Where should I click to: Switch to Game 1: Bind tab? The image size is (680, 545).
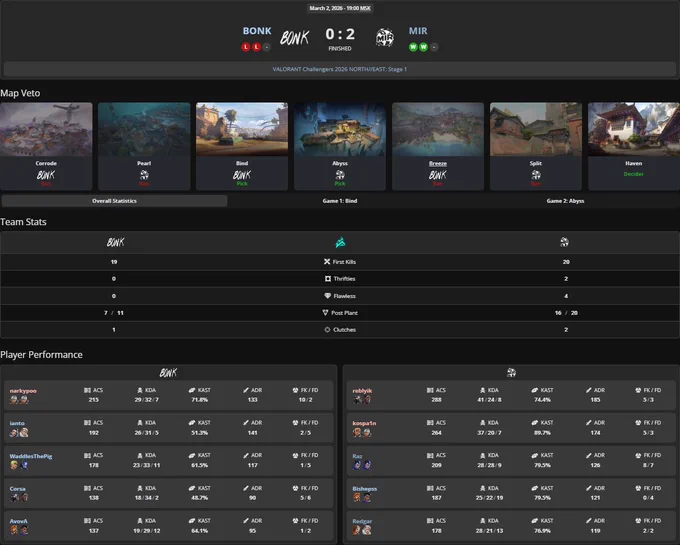340,201
